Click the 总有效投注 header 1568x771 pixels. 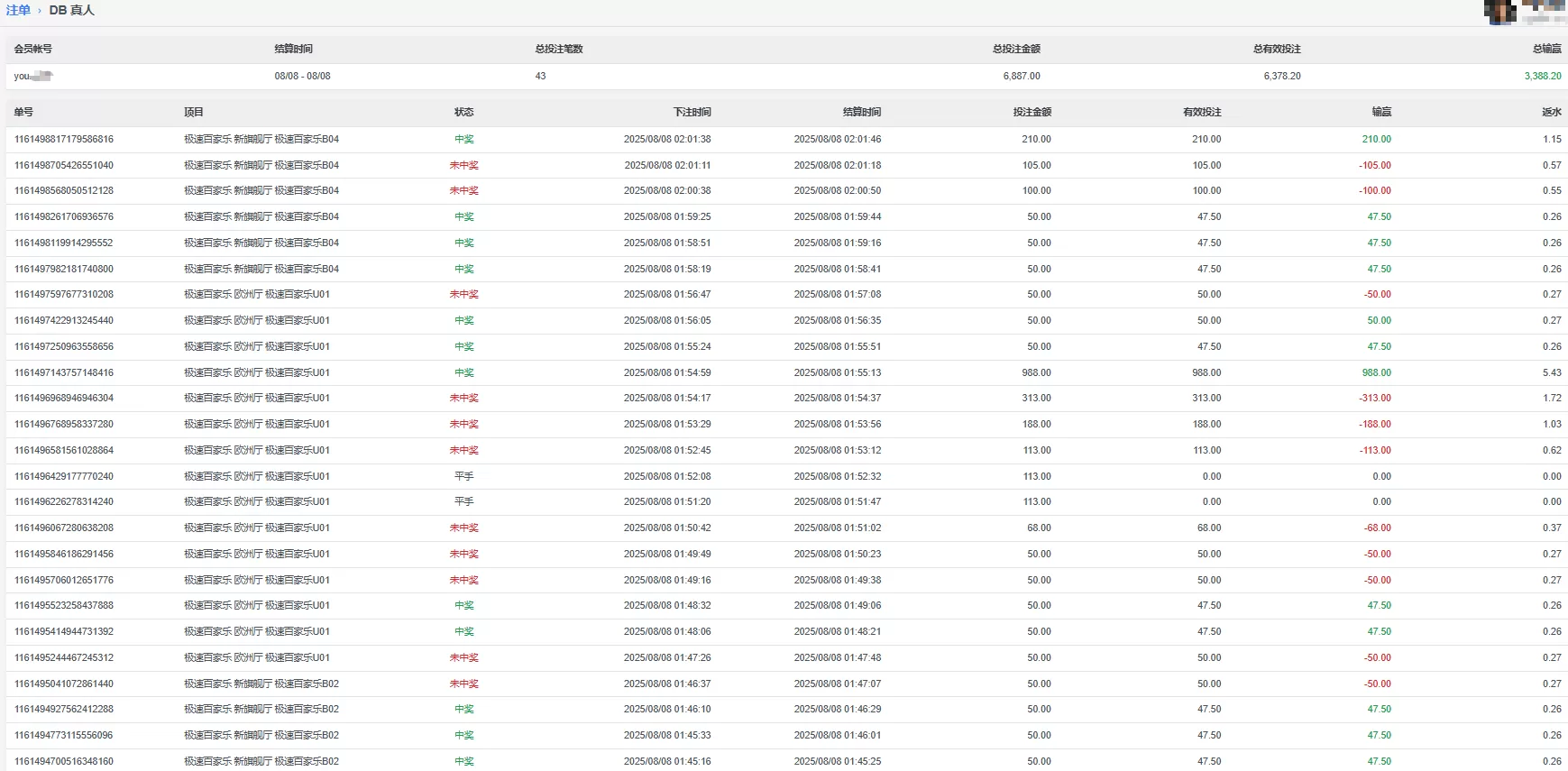point(1277,49)
